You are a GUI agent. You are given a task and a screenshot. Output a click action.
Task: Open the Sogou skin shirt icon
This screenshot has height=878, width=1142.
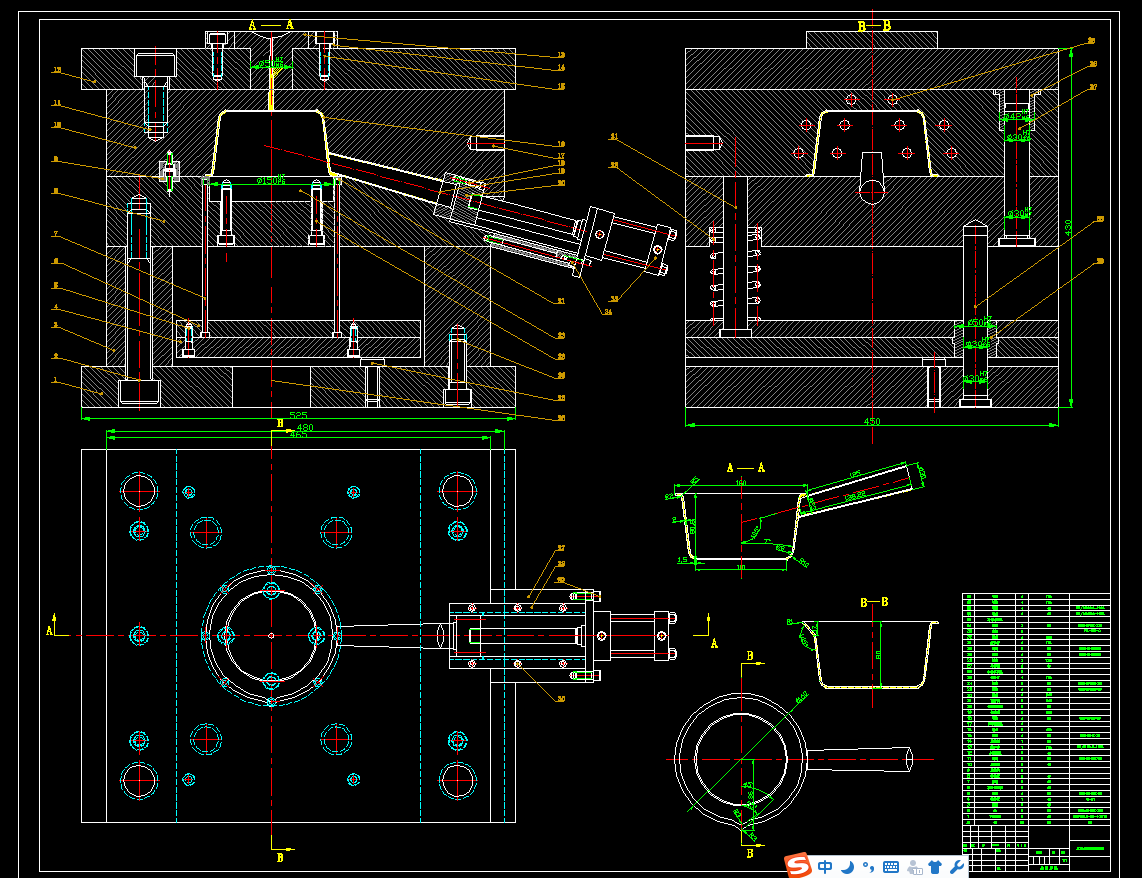(x=936, y=867)
